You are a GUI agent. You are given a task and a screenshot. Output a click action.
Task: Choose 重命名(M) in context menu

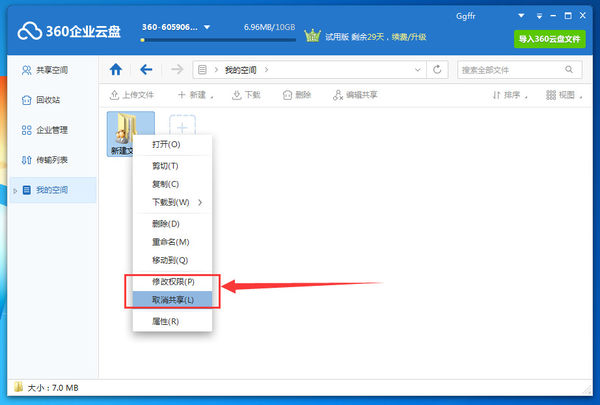(173, 242)
